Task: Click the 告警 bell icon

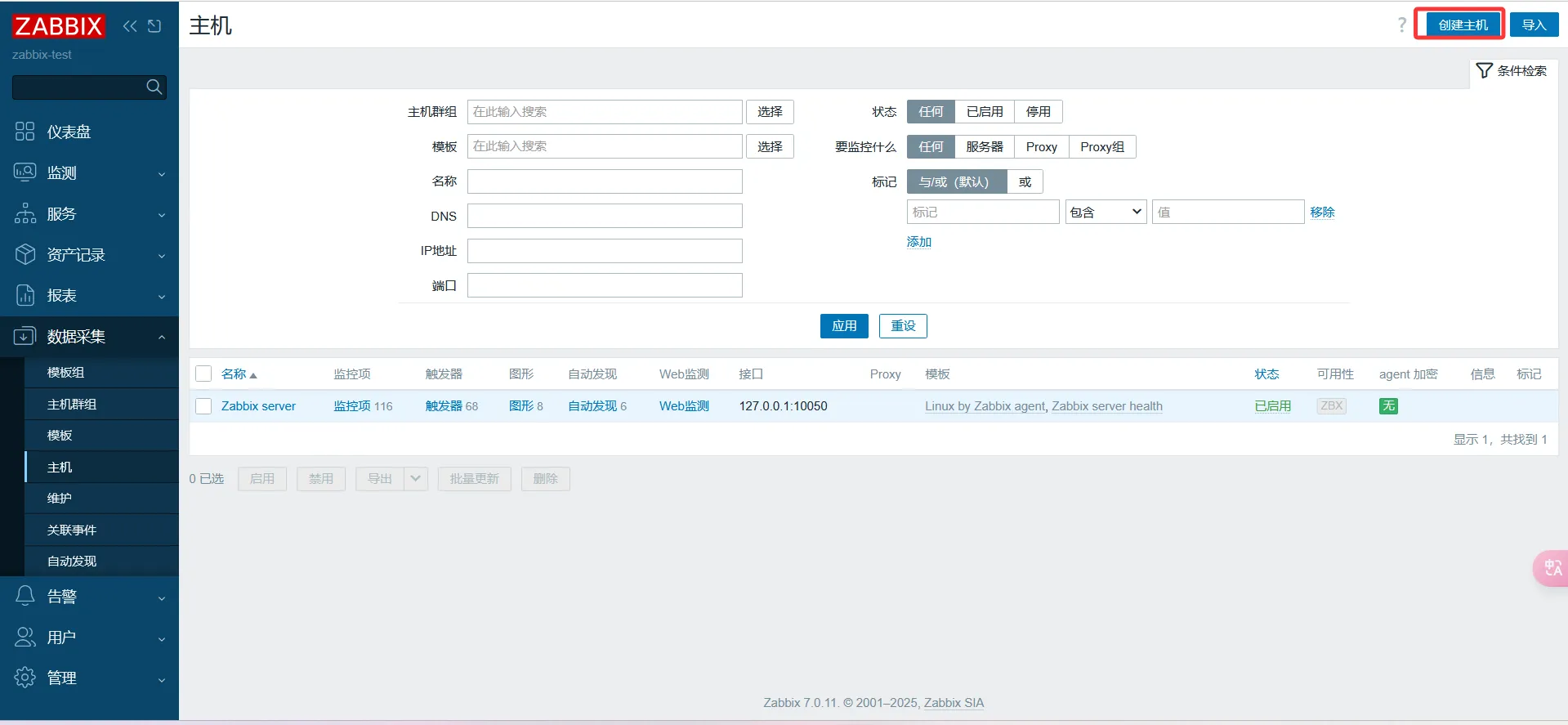Action: pos(25,596)
